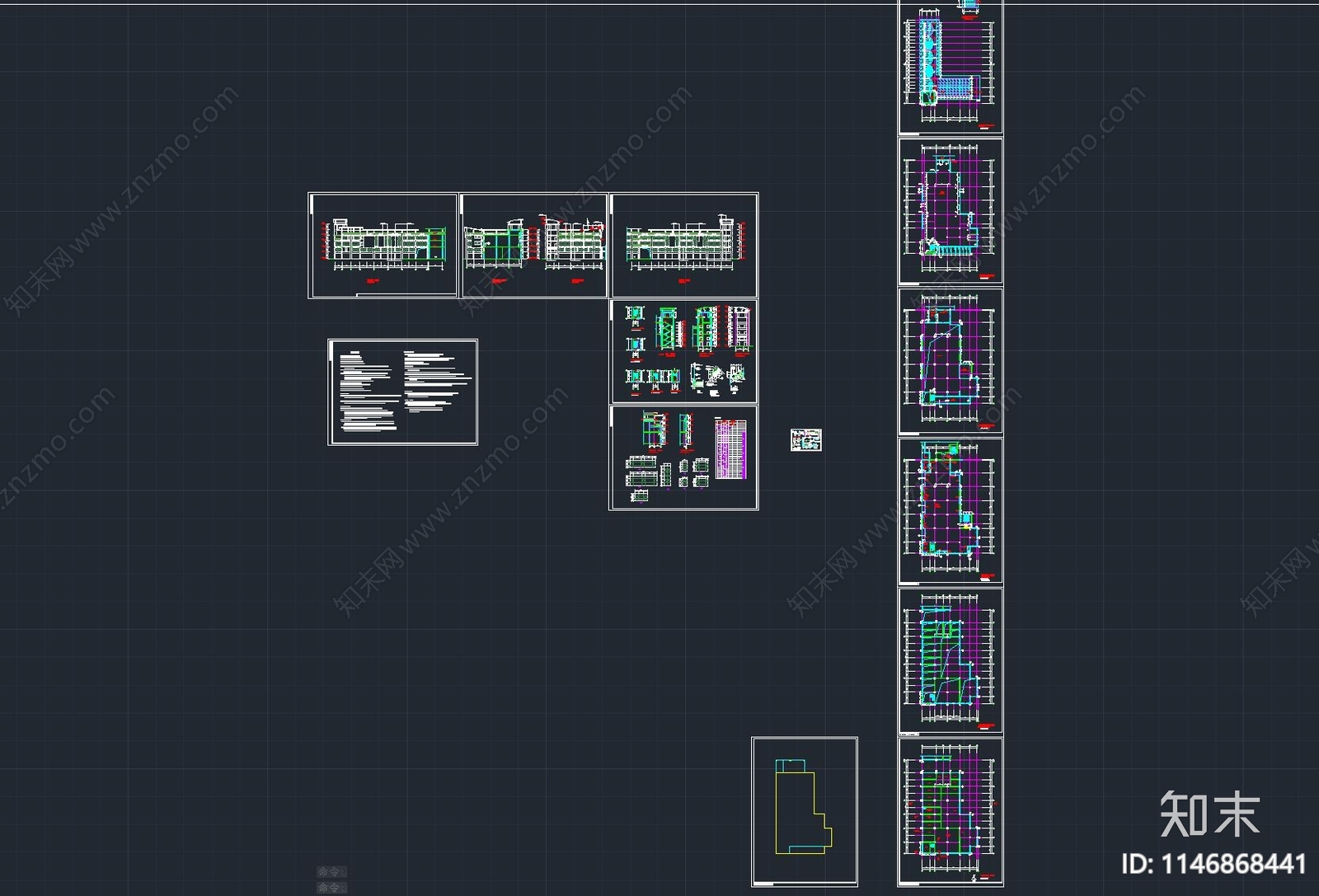Click the upper 命令 command line prompt
1319x896 pixels.
coord(332,871)
